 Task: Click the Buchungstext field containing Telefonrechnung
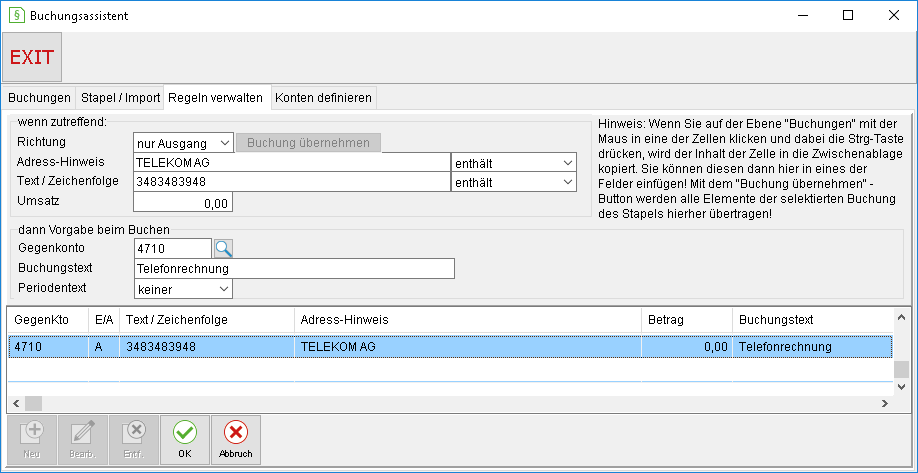[x=294, y=269]
